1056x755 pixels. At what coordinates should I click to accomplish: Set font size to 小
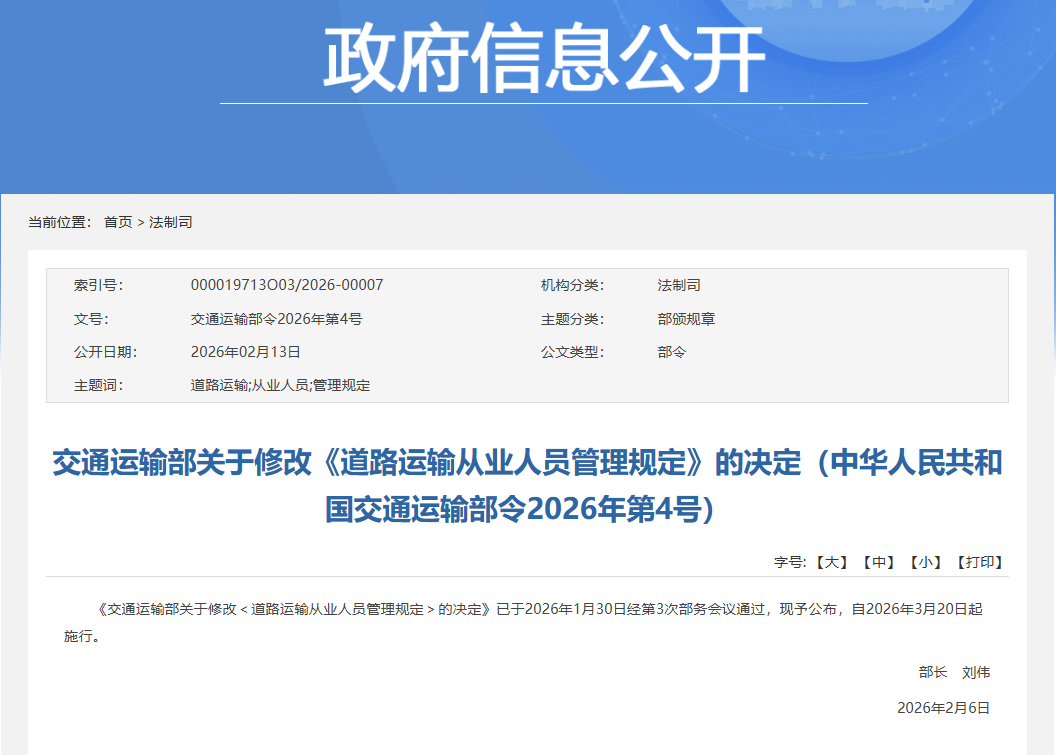pos(926,562)
